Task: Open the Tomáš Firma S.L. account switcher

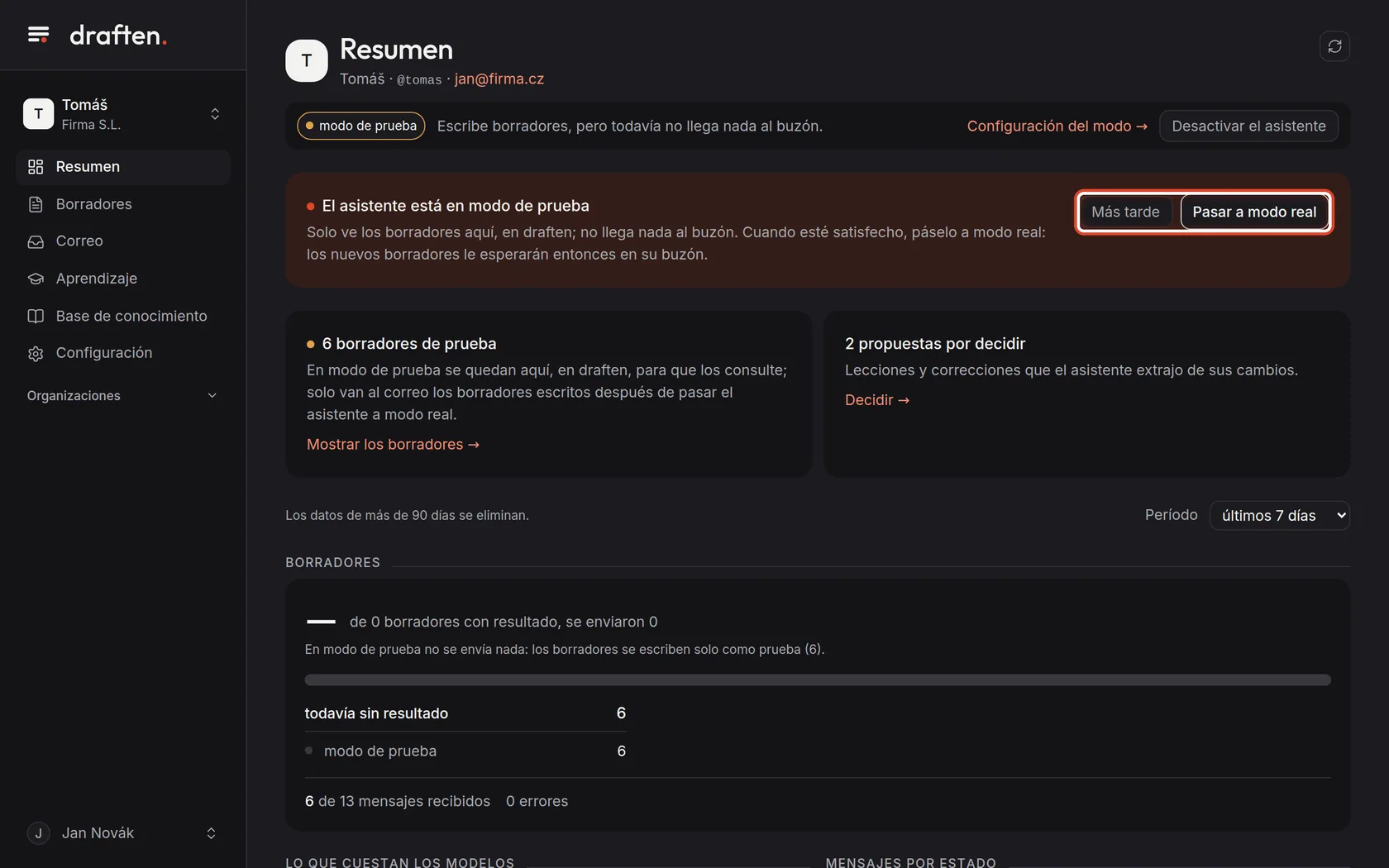Action: [122, 114]
